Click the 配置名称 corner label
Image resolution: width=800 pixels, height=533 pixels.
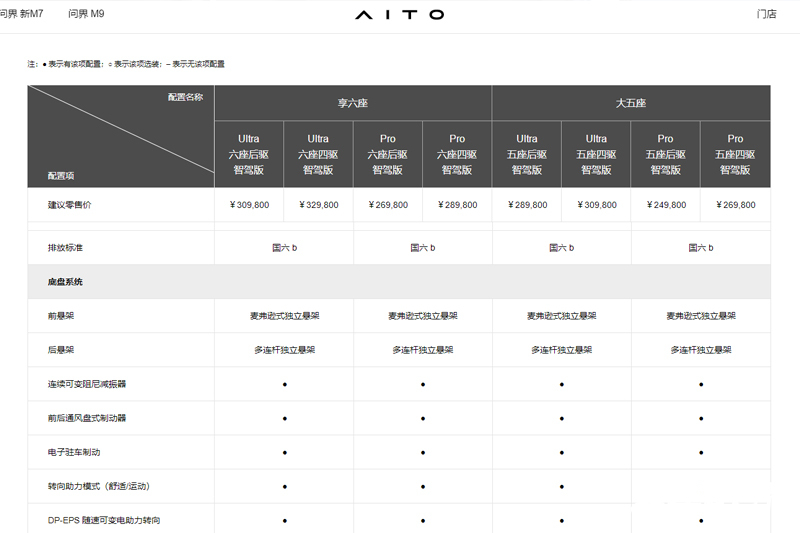coord(185,97)
